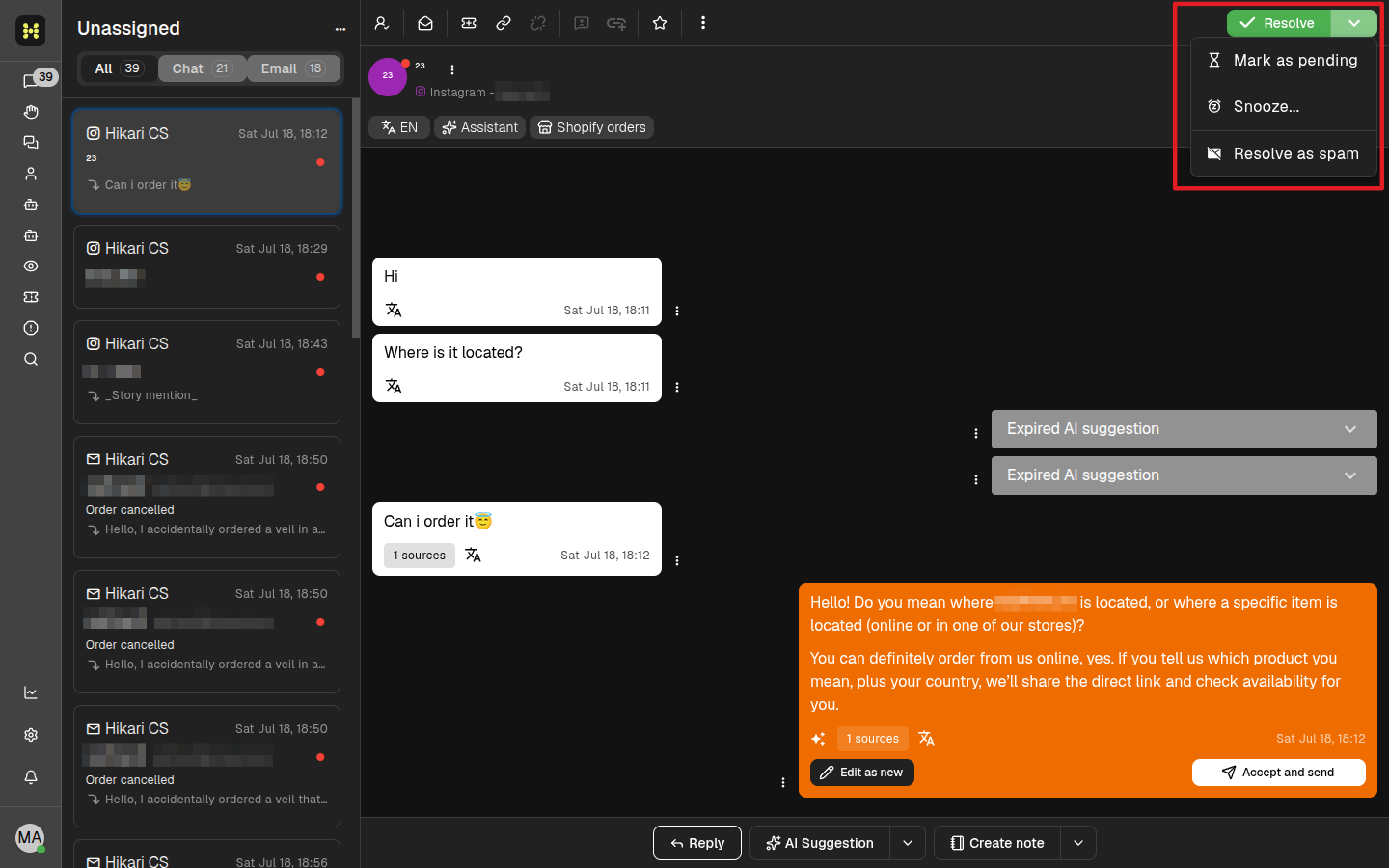Open notifications bell in sidebar
This screenshot has width=1389, height=868.
click(x=31, y=777)
